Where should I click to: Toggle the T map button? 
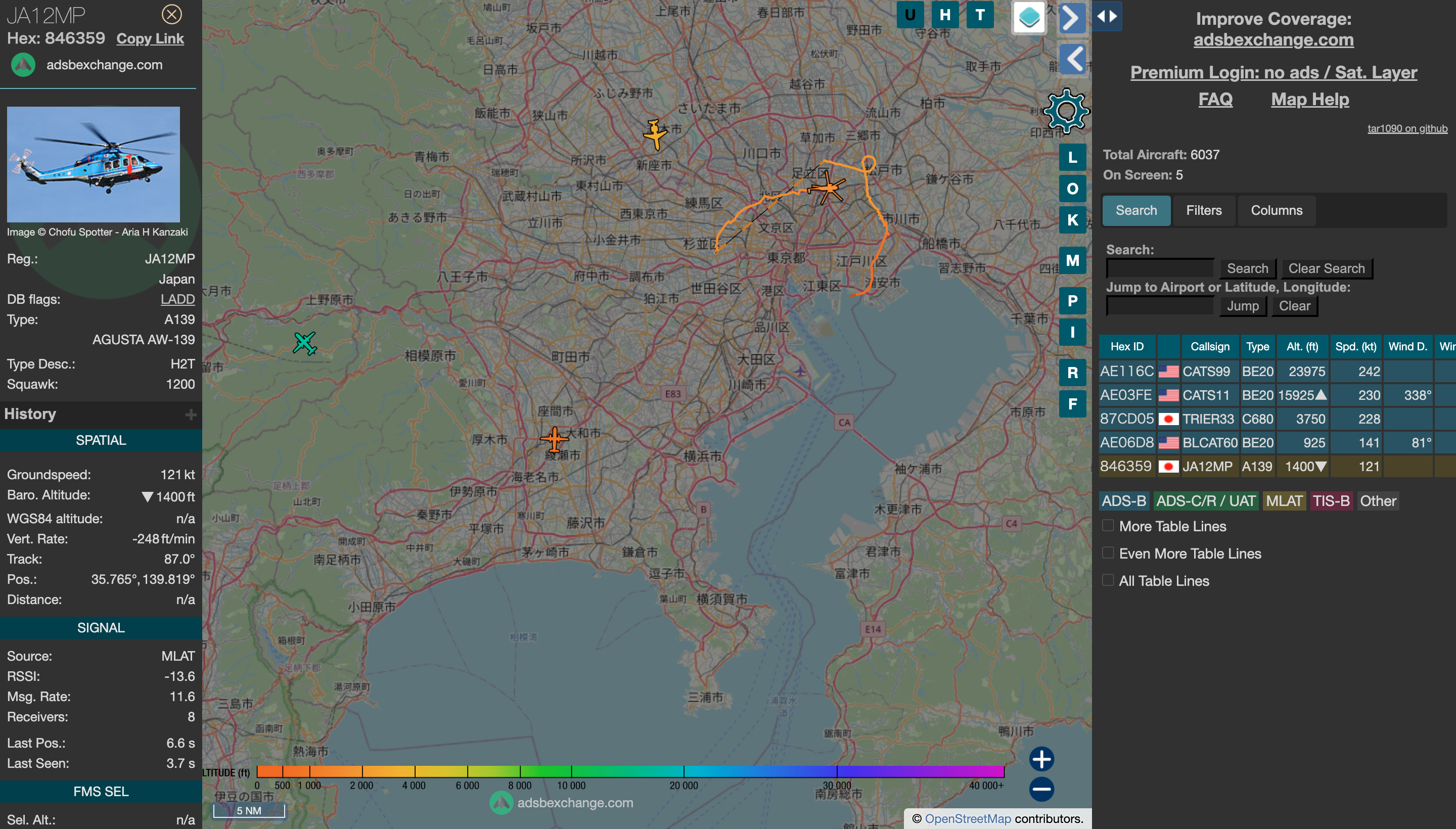[x=980, y=15]
